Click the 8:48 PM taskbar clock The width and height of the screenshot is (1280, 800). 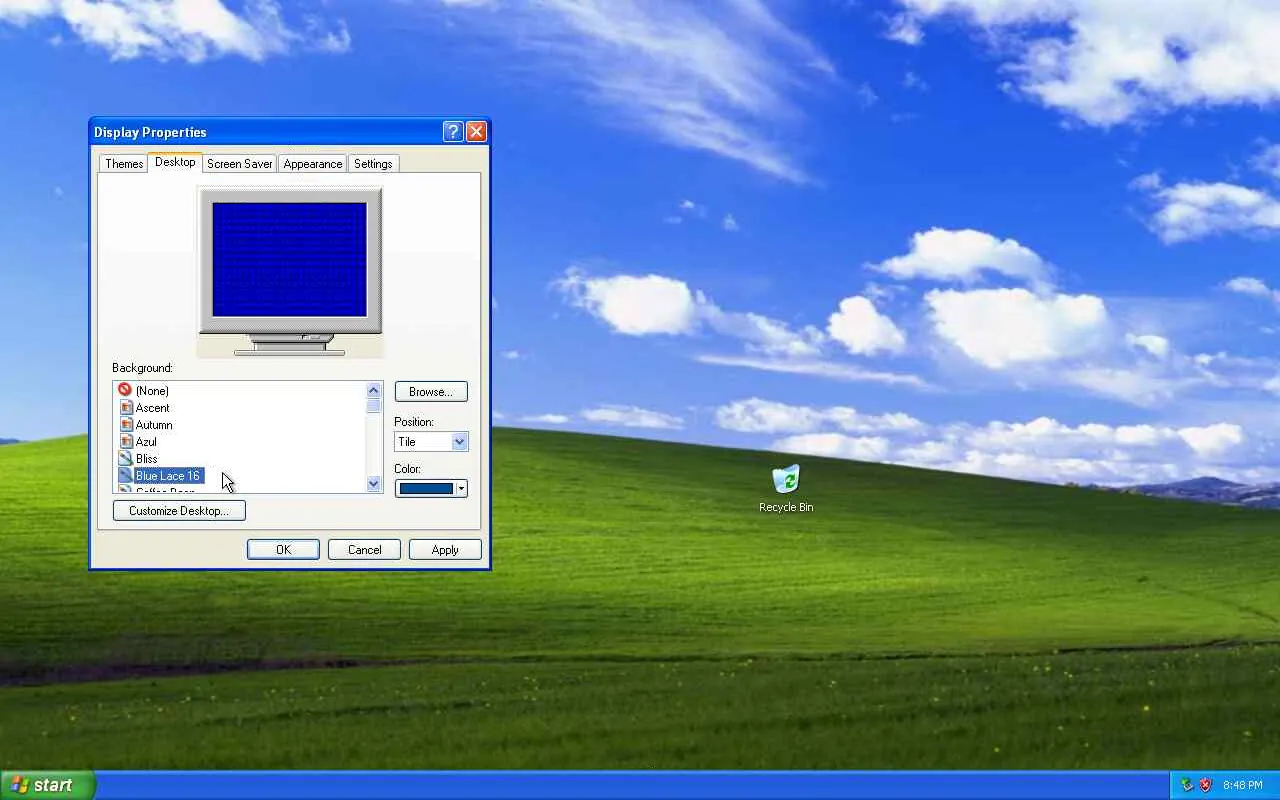click(1243, 786)
